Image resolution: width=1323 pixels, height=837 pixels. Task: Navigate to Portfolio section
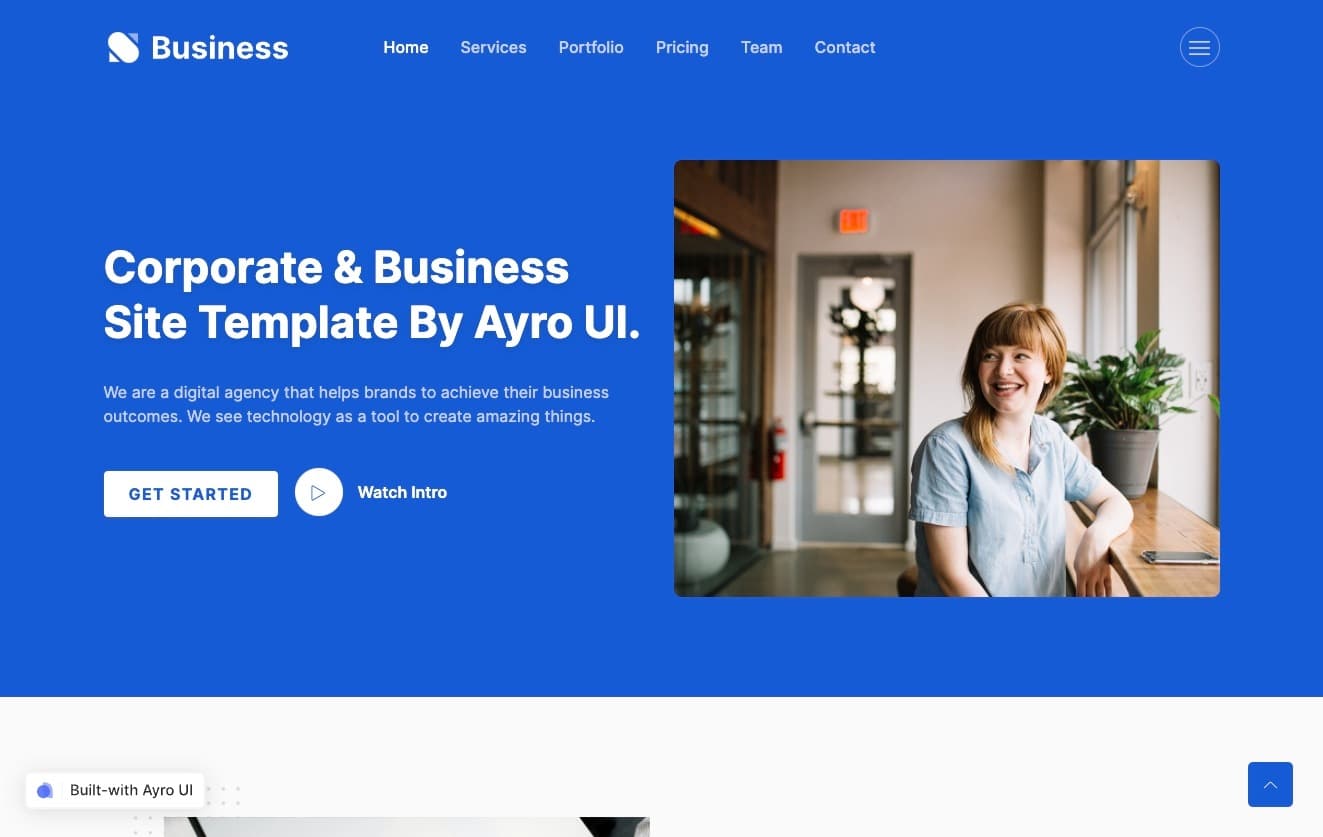[x=591, y=47]
